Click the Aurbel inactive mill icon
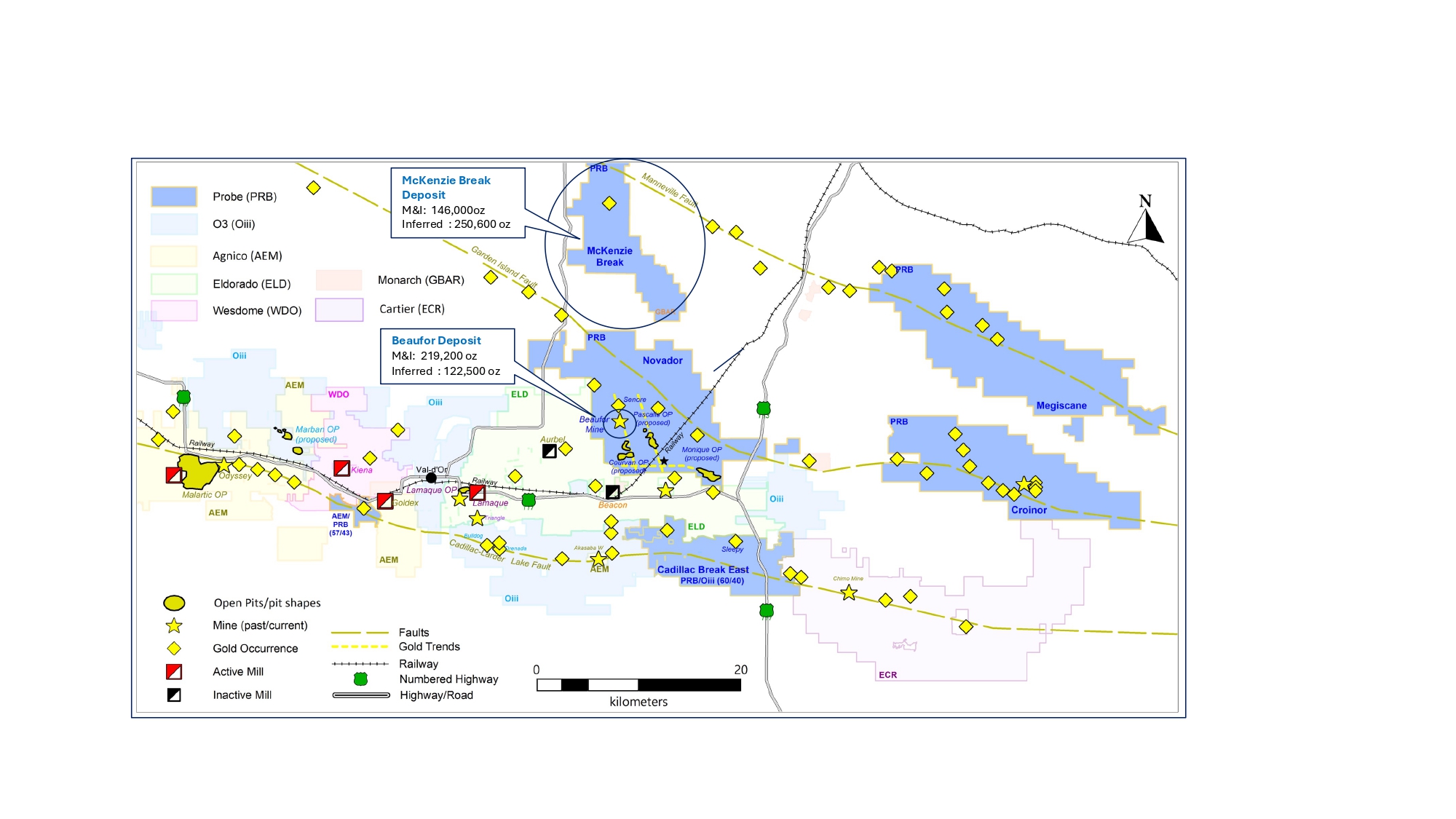 coord(550,451)
